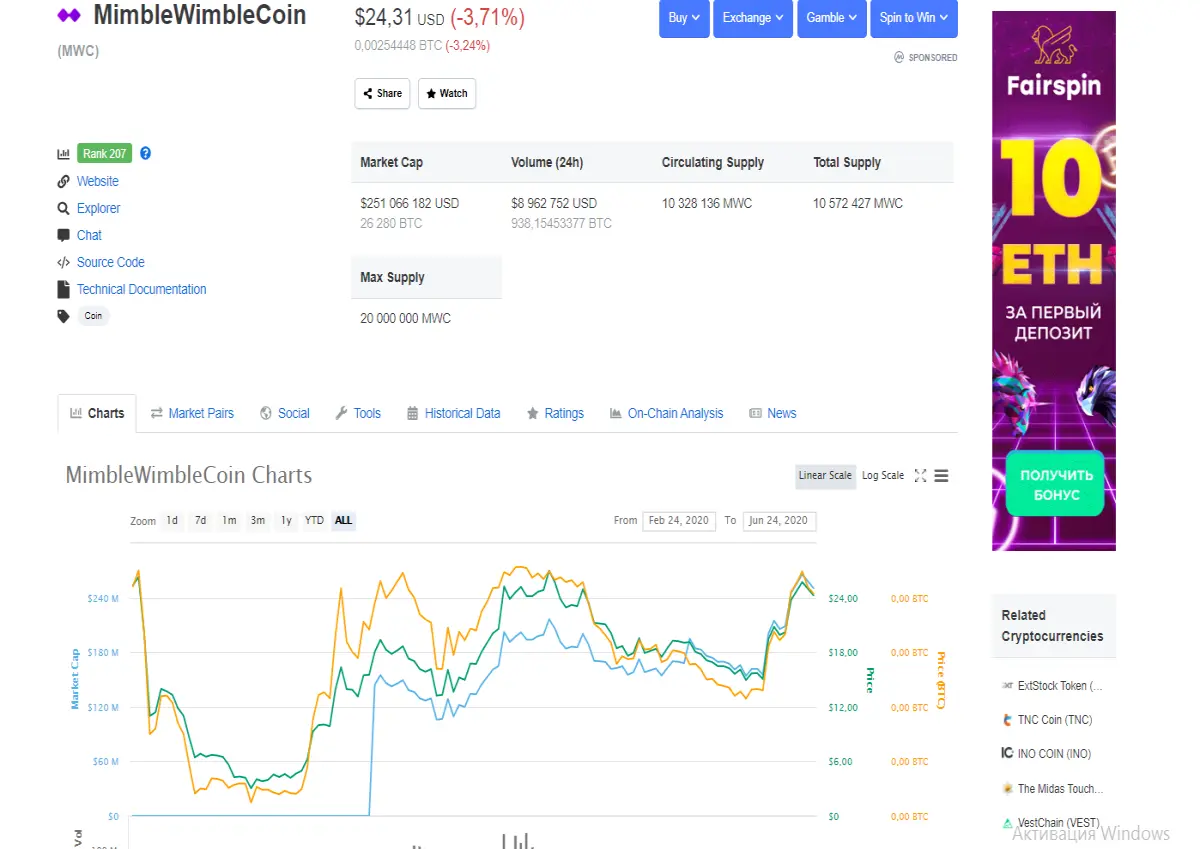
Task: Open the INO COIN (INO) related coin
Action: tap(1054, 754)
